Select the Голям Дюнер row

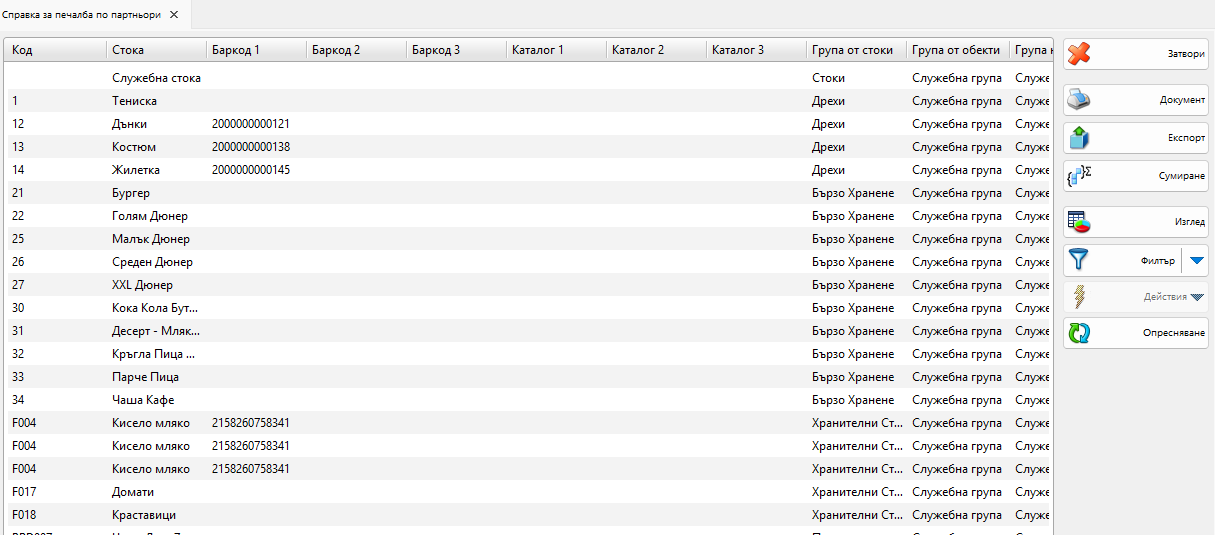[150, 216]
